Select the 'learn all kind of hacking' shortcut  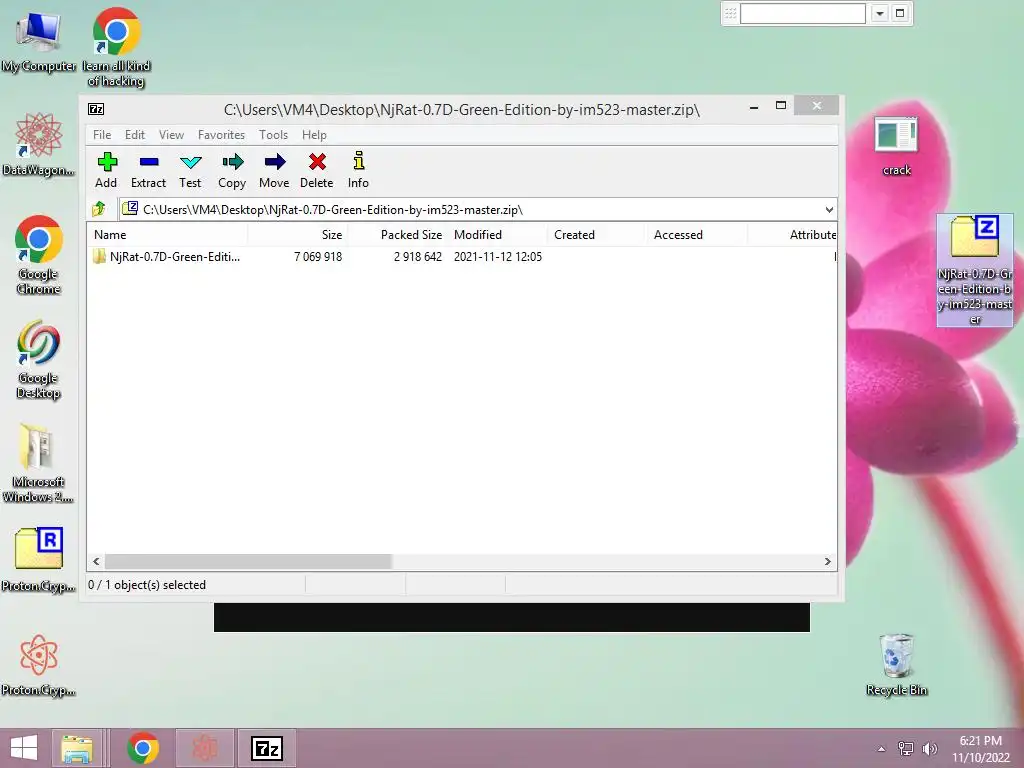(116, 47)
